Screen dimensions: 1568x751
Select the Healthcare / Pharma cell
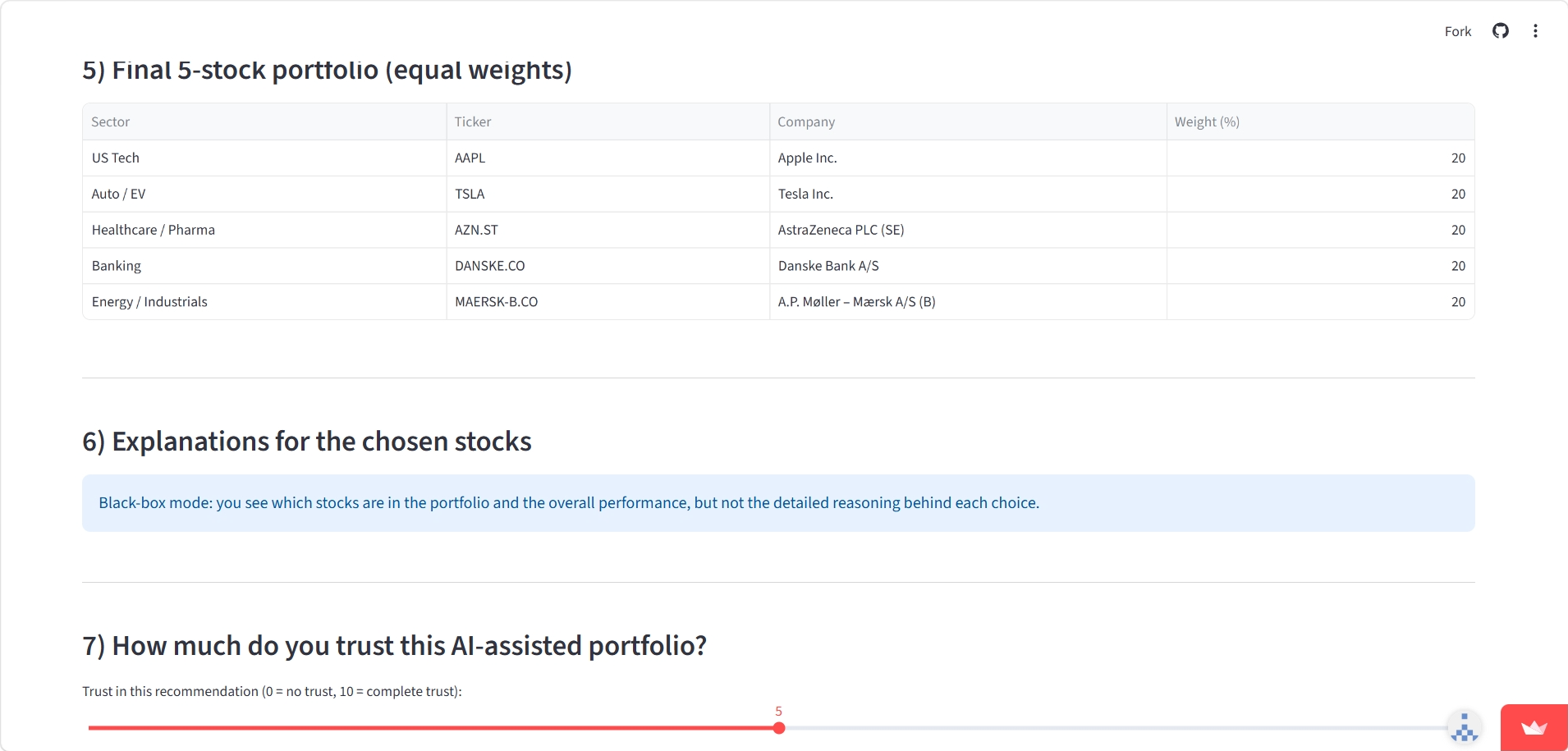pos(264,230)
